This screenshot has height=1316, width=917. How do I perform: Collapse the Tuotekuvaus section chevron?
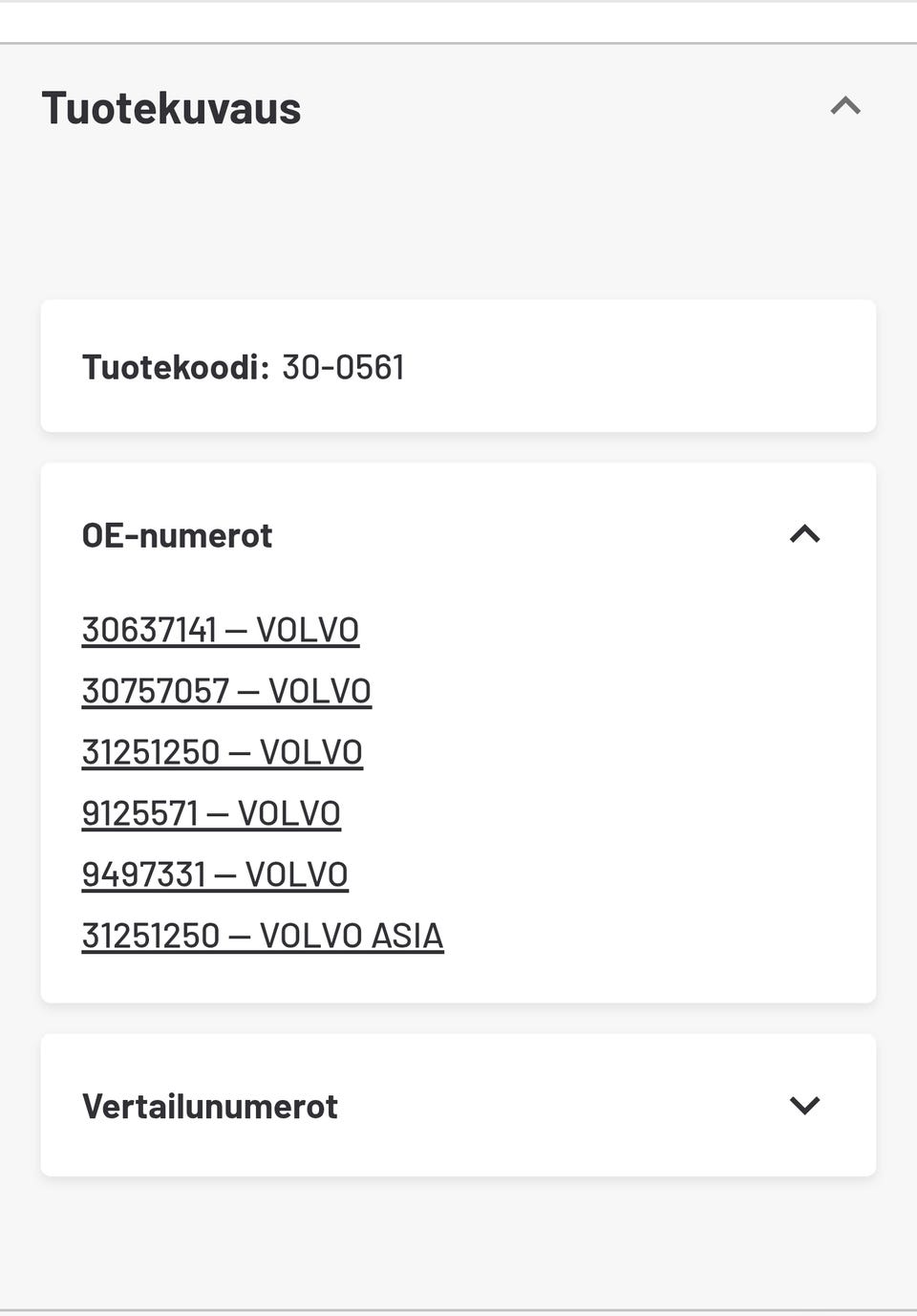click(845, 106)
